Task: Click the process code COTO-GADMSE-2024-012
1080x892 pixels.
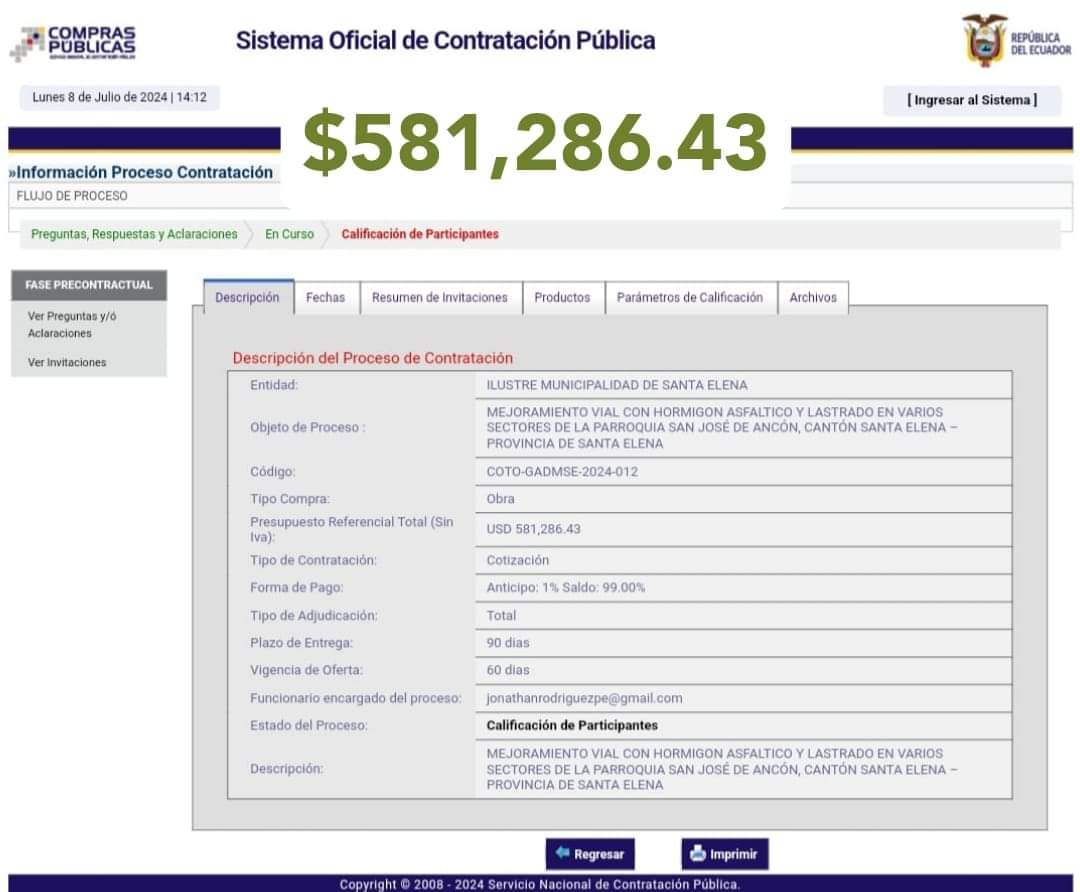Action: click(562, 471)
